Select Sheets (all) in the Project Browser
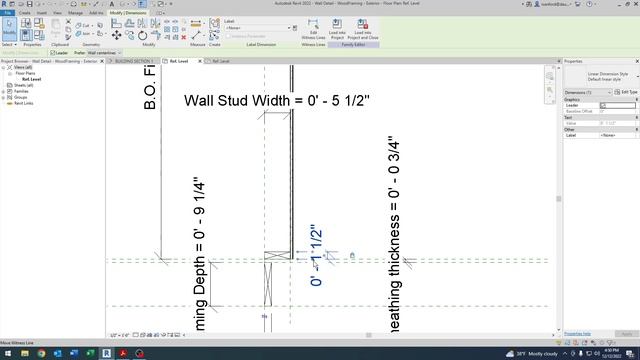640x360 pixels. click(x=23, y=85)
